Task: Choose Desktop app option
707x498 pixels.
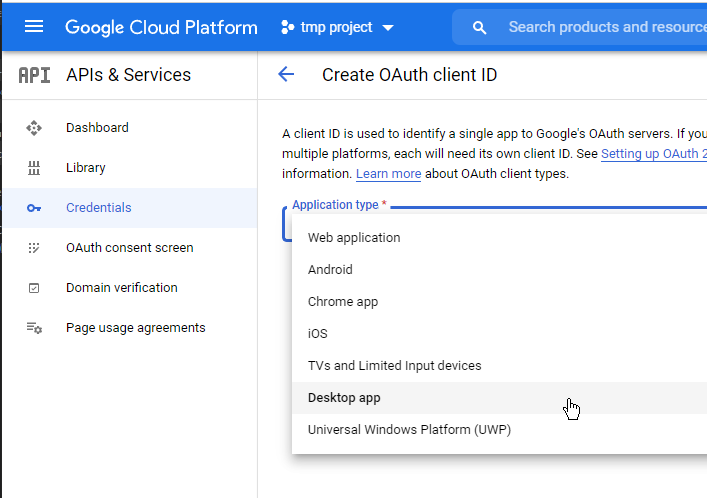Action: pos(344,398)
